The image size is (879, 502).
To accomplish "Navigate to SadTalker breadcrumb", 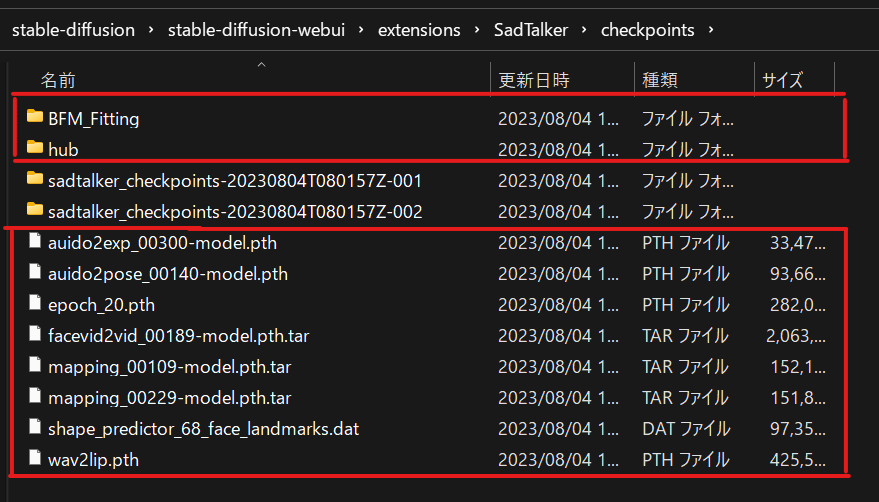I will tap(530, 30).
